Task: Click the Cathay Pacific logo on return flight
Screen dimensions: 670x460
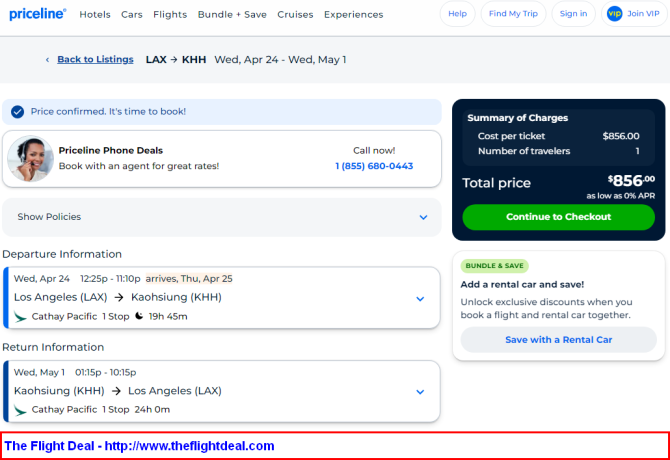Action: pyautogui.click(x=20, y=410)
